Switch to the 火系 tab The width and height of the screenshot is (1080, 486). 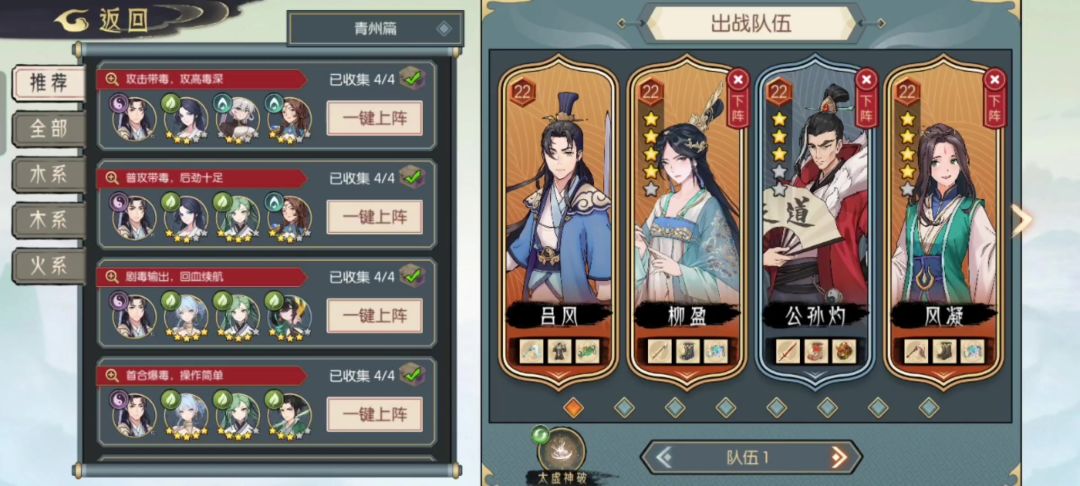click(x=49, y=266)
